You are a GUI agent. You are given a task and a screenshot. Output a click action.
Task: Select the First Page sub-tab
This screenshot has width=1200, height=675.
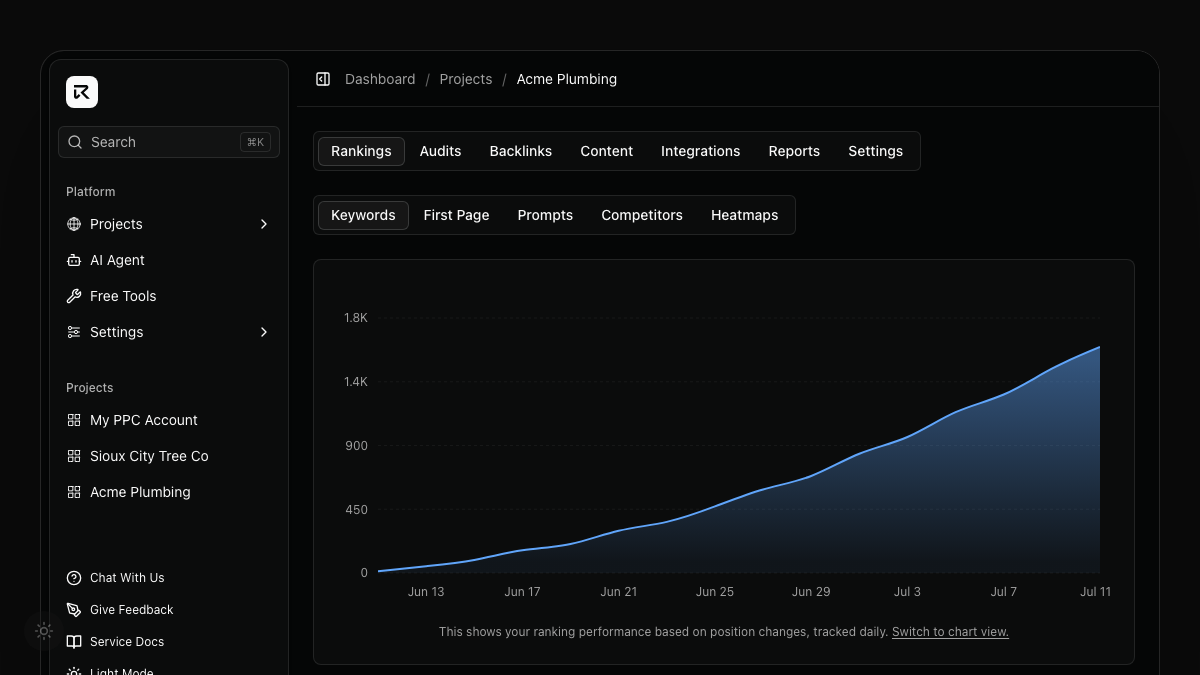pyautogui.click(x=456, y=215)
